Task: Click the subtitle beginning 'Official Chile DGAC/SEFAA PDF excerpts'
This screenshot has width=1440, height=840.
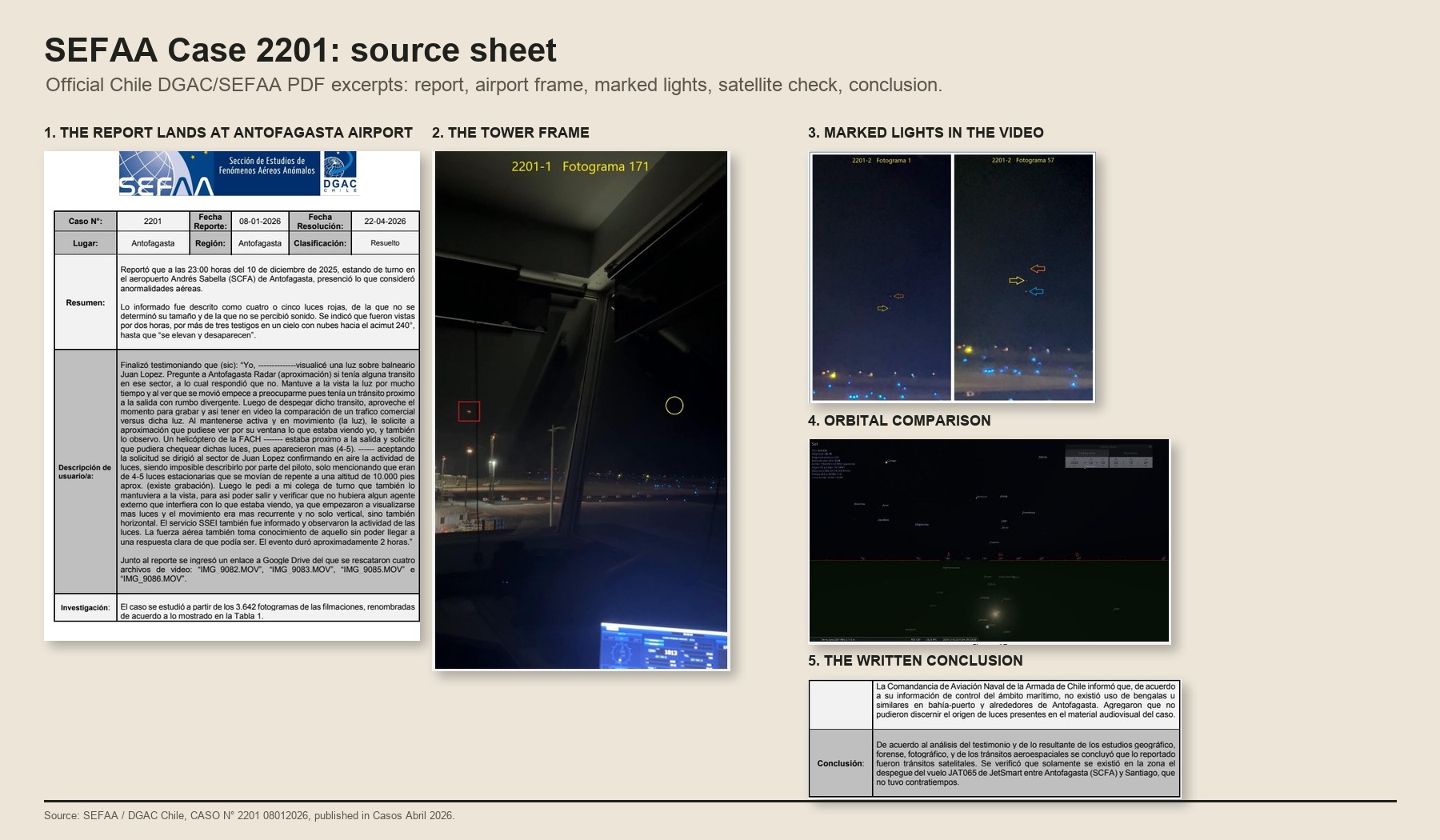Action: [x=494, y=85]
